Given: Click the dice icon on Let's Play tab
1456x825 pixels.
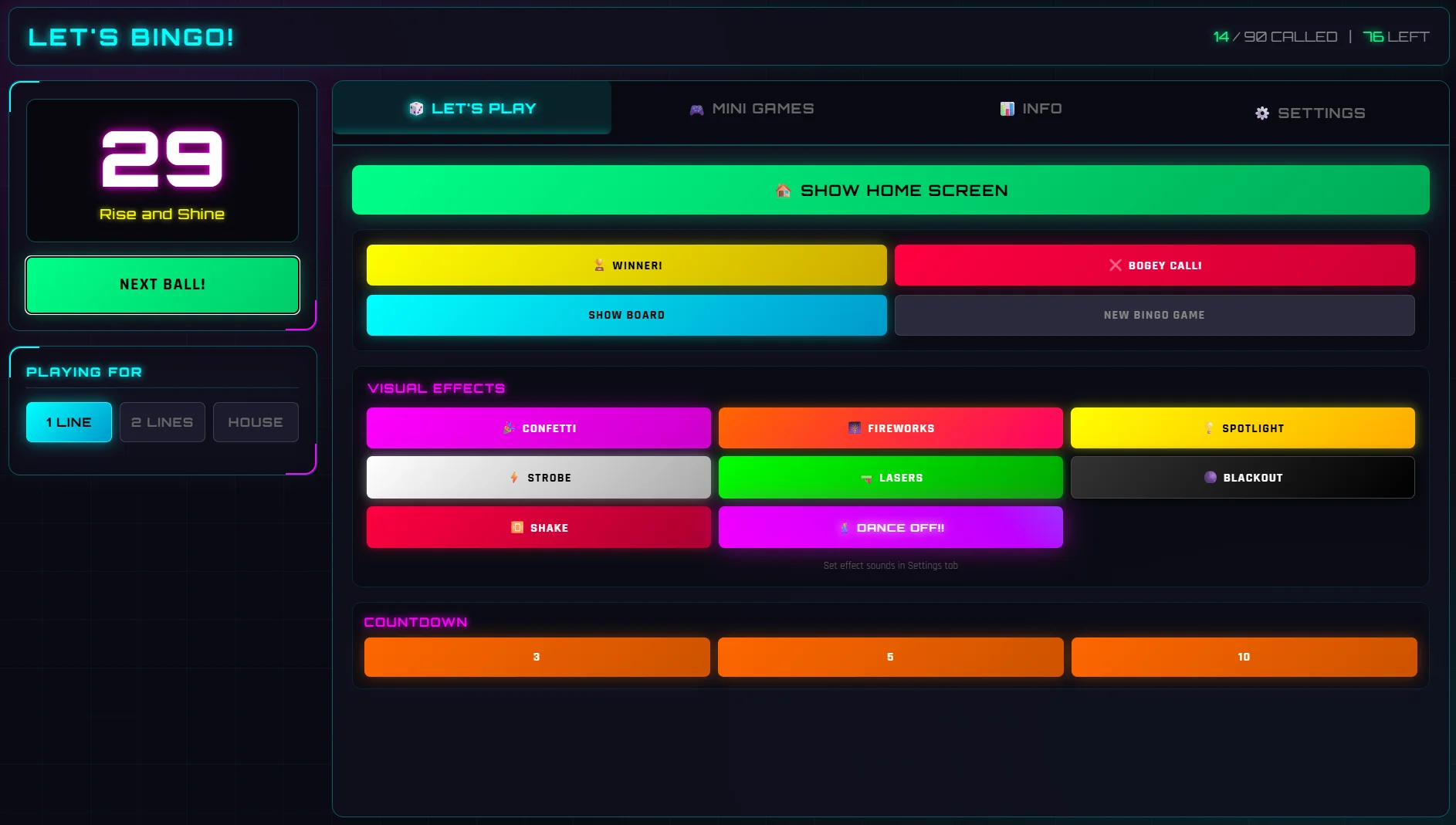Looking at the screenshot, I should (415, 108).
